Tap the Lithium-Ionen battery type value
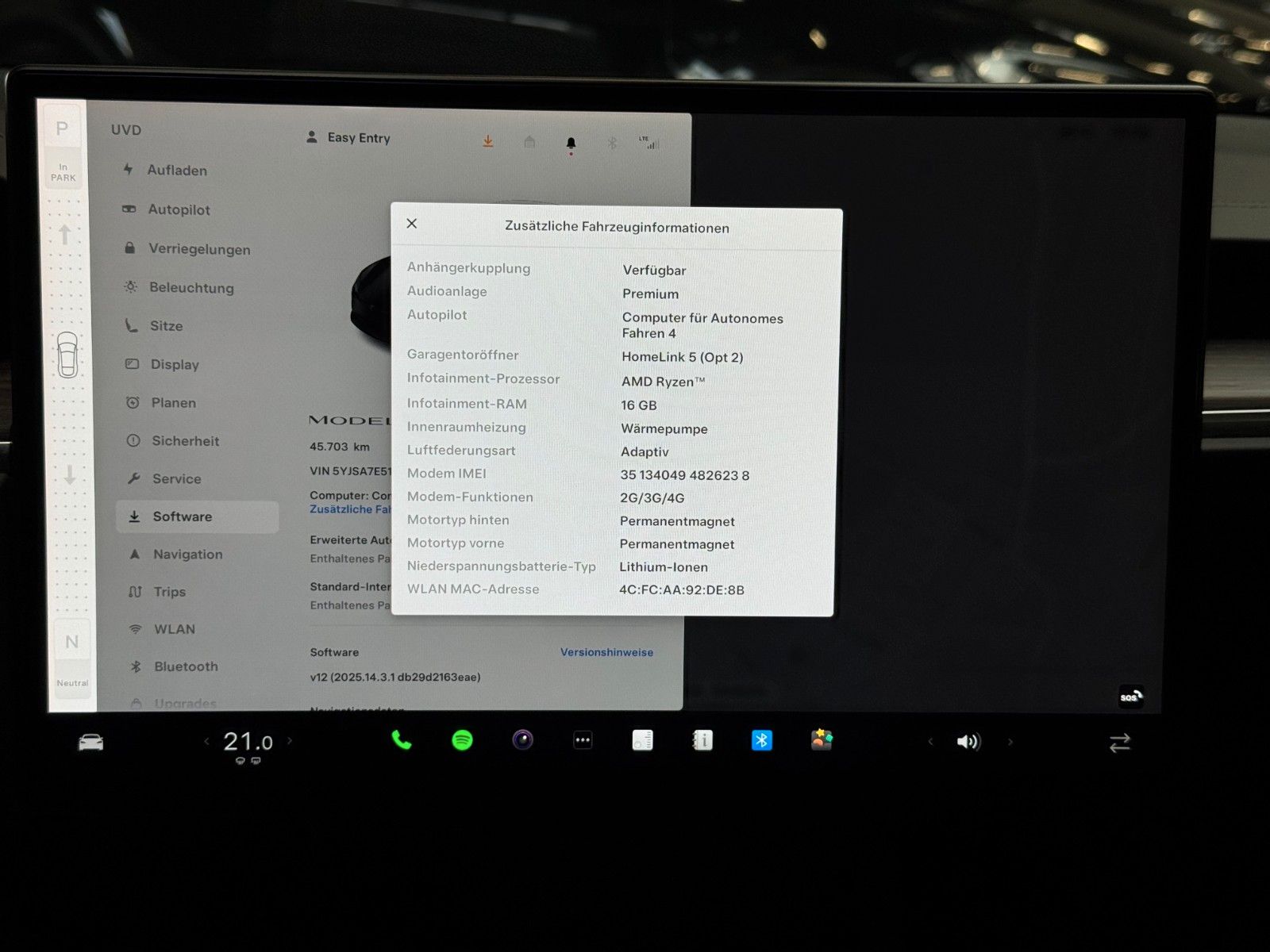Viewport: 1270px width, 952px height. (664, 566)
